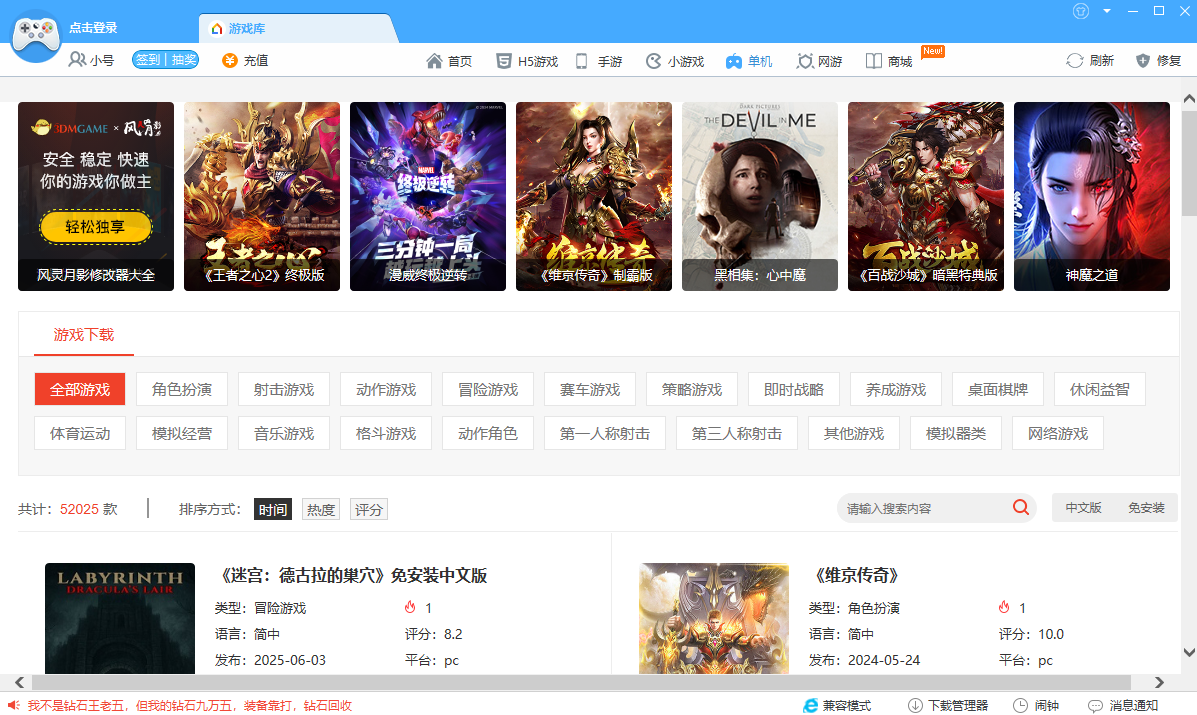Sort by 时间
The height and width of the screenshot is (715, 1197).
pyautogui.click(x=273, y=510)
